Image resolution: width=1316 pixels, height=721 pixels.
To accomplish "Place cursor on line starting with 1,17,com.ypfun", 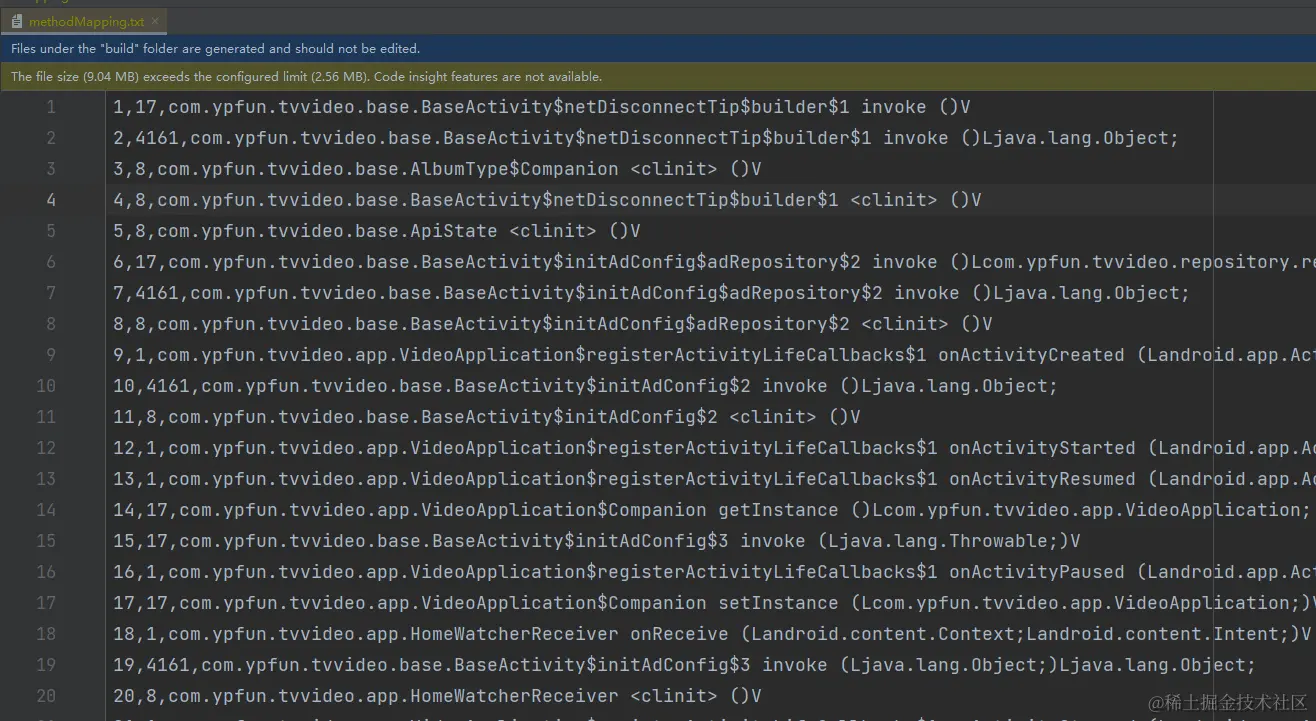I will point(541,107).
